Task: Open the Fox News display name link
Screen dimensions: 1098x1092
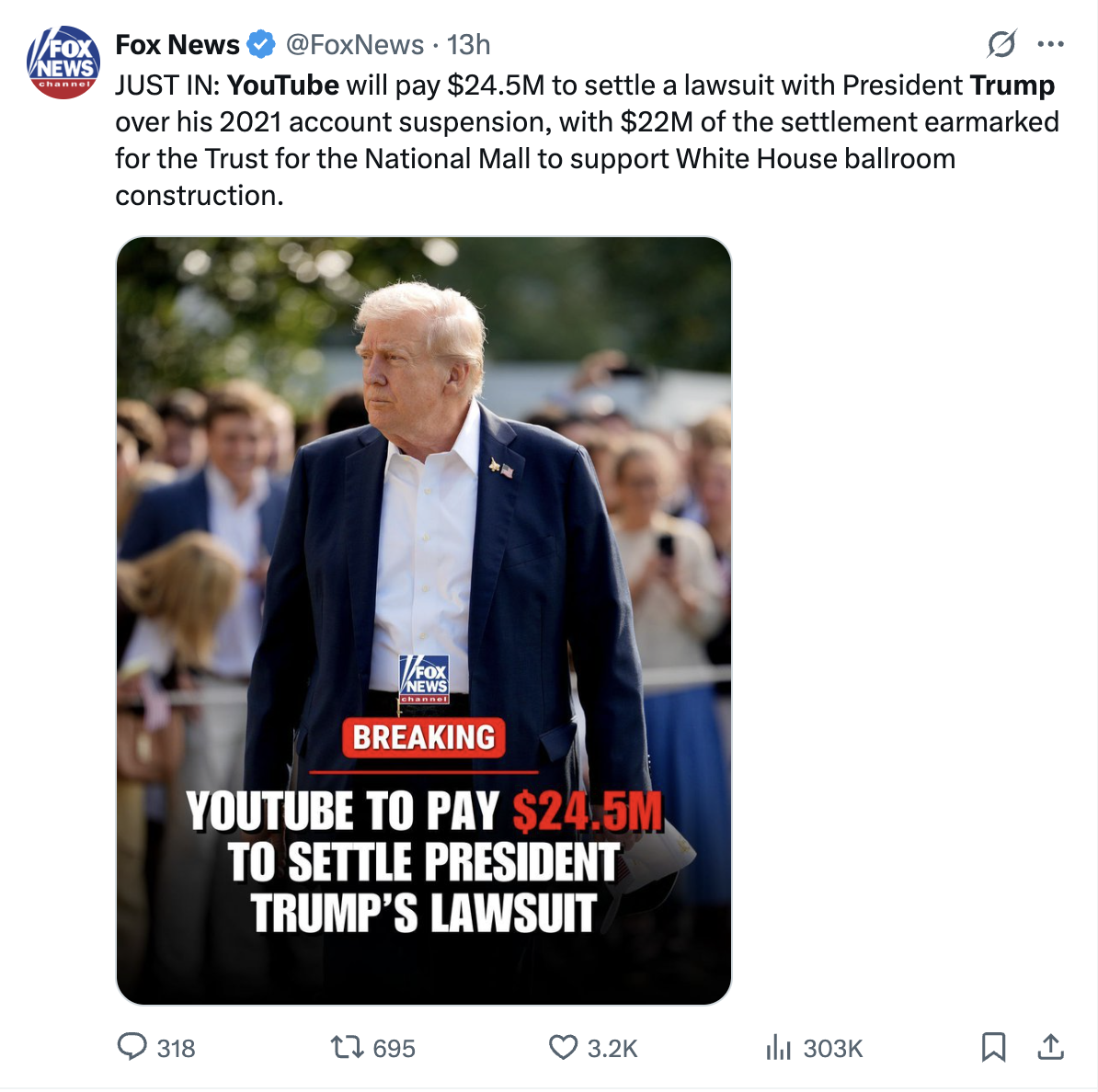Action: [177, 45]
